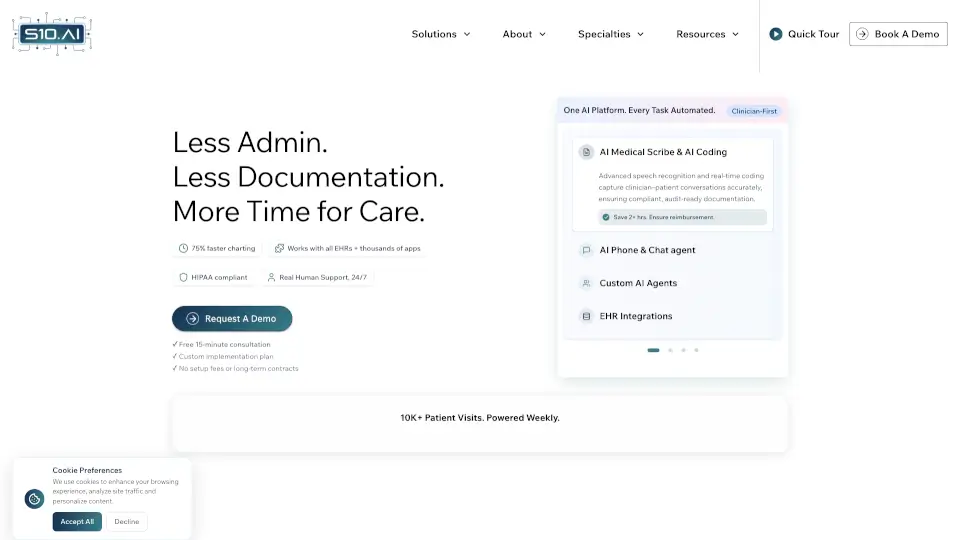Click the AI Phone & Chat agent icon

pyautogui.click(x=587, y=250)
